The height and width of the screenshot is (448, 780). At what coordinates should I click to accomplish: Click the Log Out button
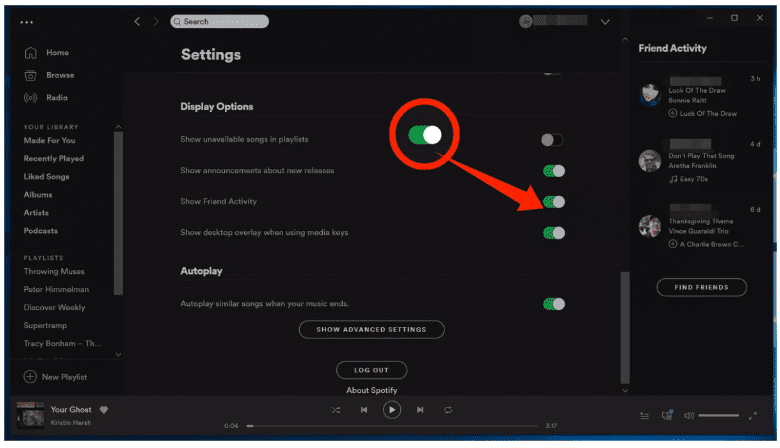point(372,370)
